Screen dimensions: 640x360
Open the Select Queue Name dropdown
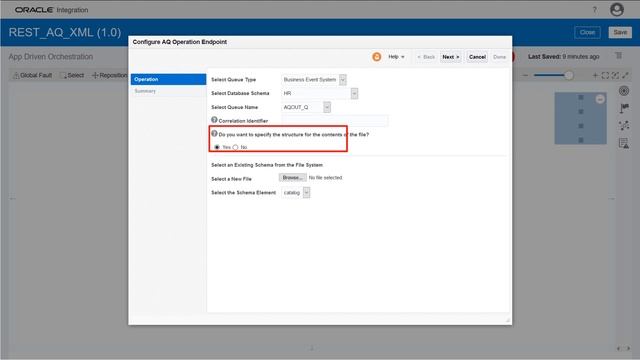tap(327, 107)
